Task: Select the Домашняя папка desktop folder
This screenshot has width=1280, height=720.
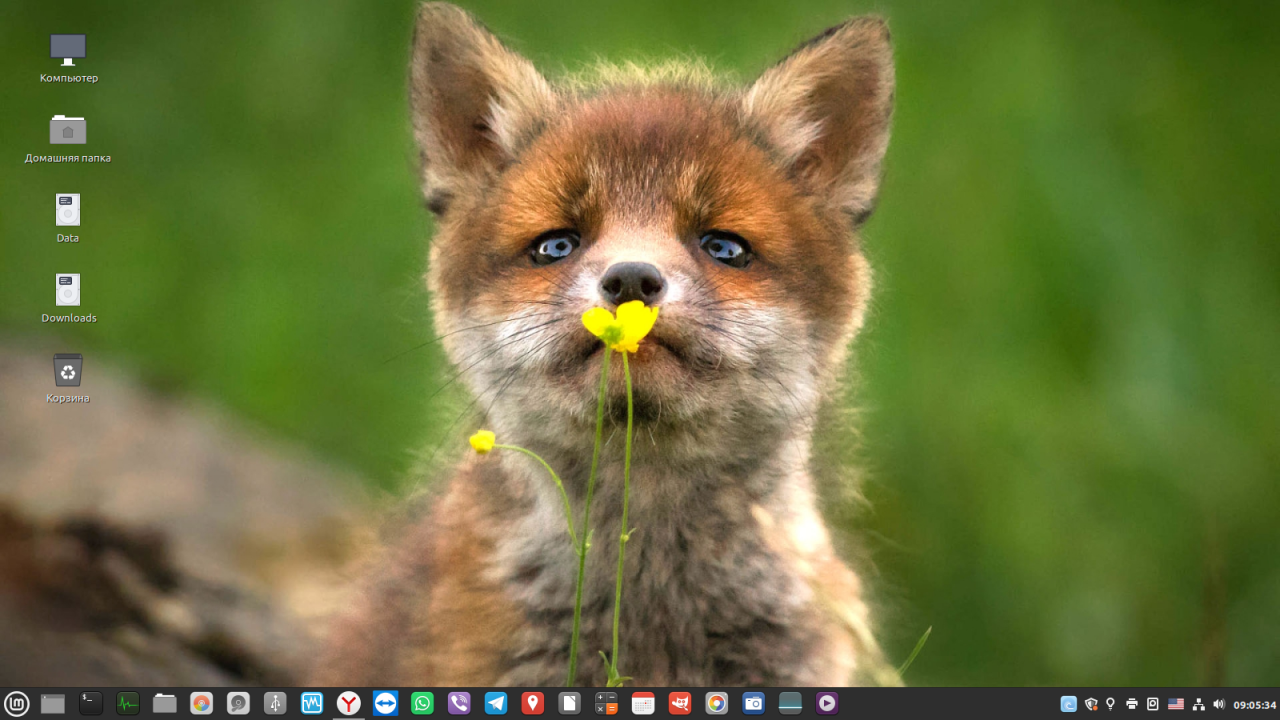Action: pos(68,138)
